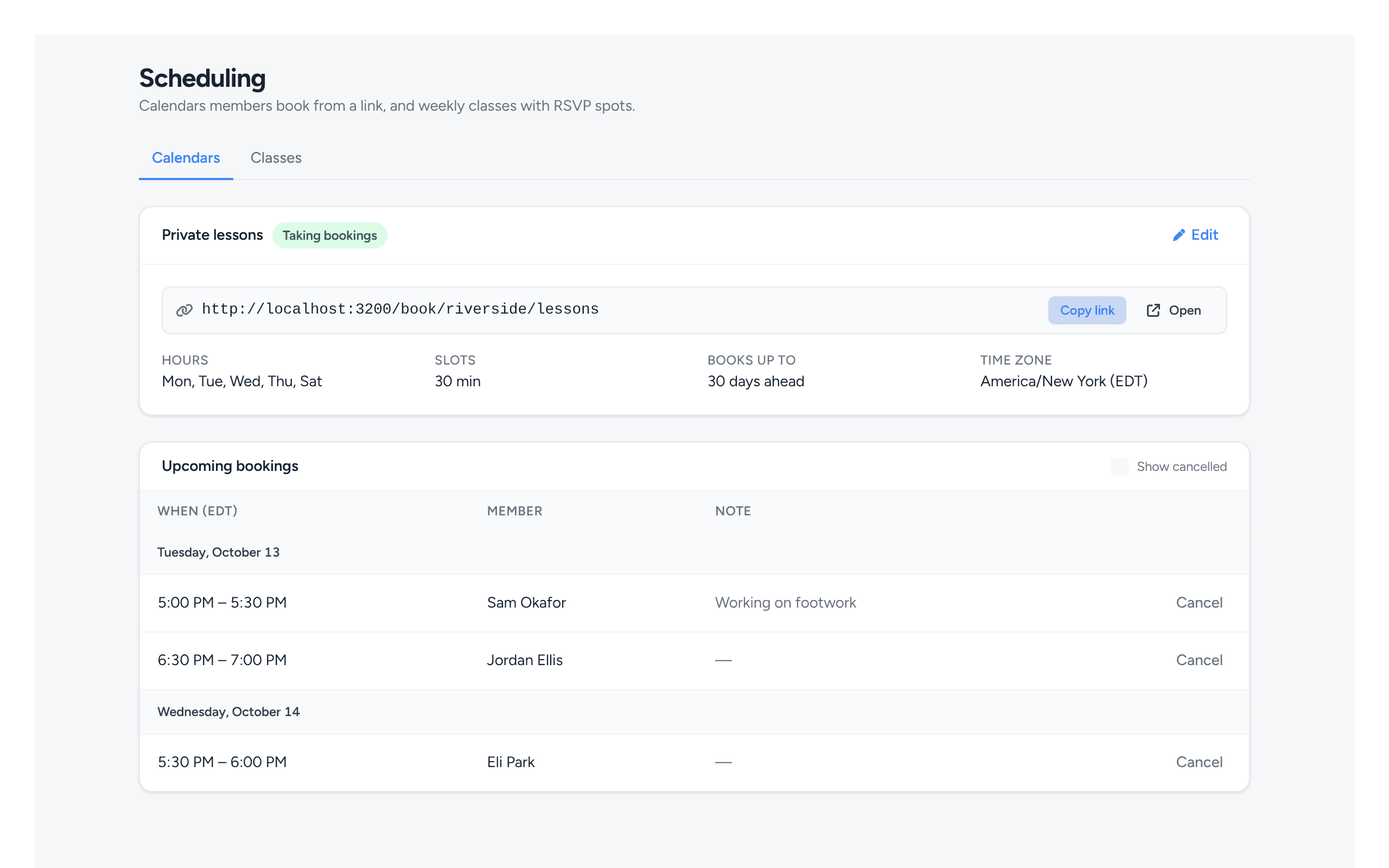Image resolution: width=1389 pixels, height=868 pixels.
Task: Click the WHEN (EDT) column header
Action: [x=197, y=511]
